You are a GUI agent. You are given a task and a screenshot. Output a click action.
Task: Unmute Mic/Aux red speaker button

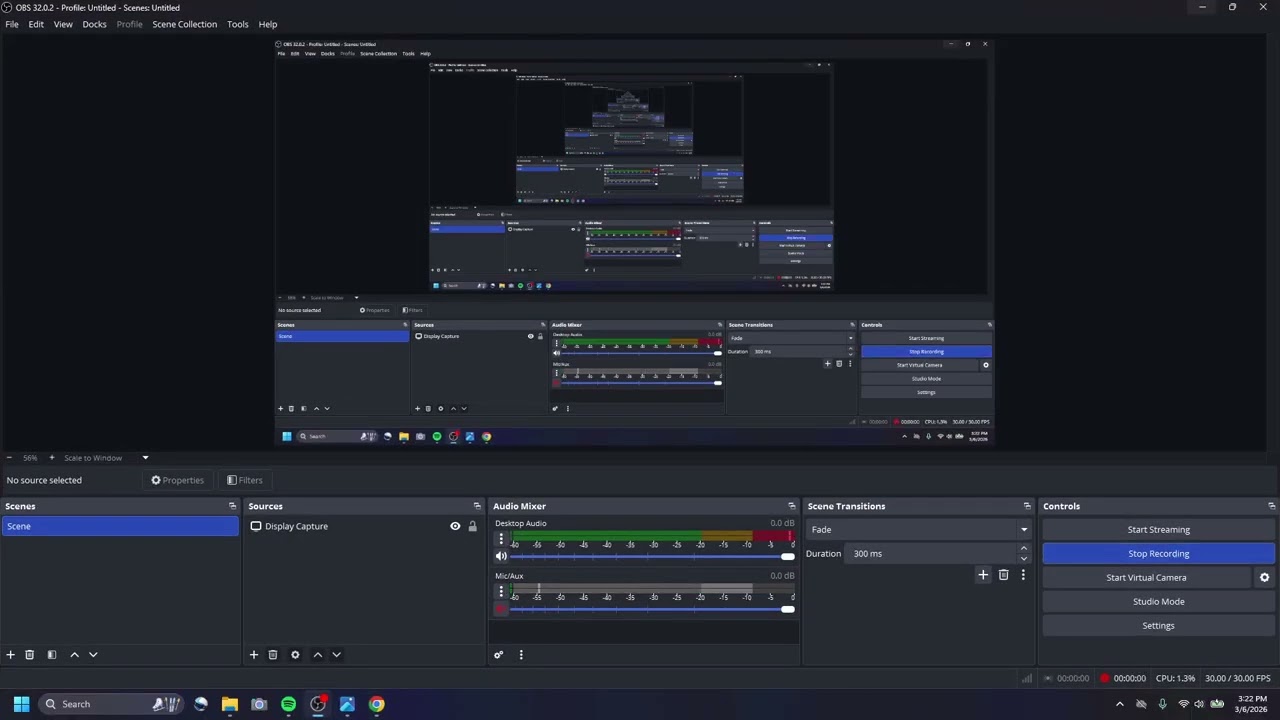(501, 610)
